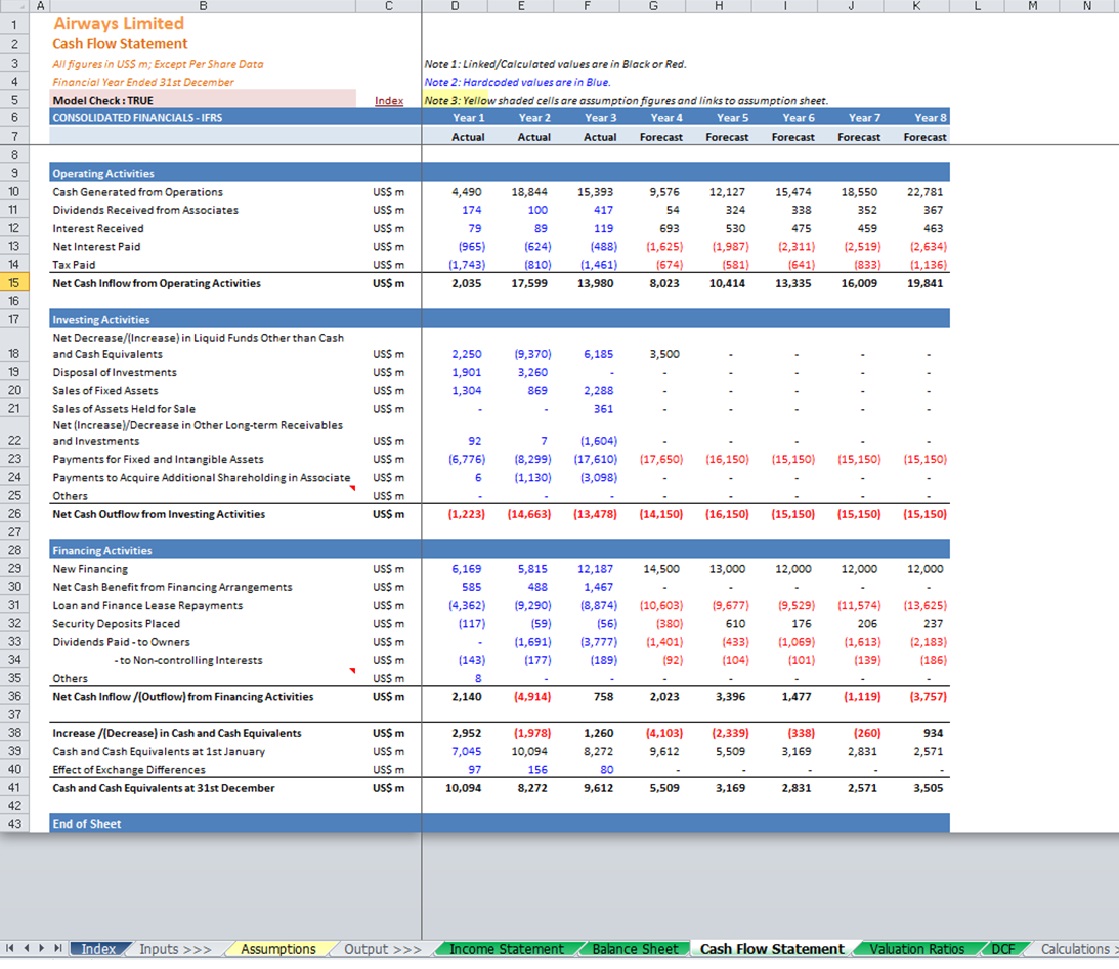Image resolution: width=1119 pixels, height=969 pixels.
Task: Select column D header
Action: (455, 6)
